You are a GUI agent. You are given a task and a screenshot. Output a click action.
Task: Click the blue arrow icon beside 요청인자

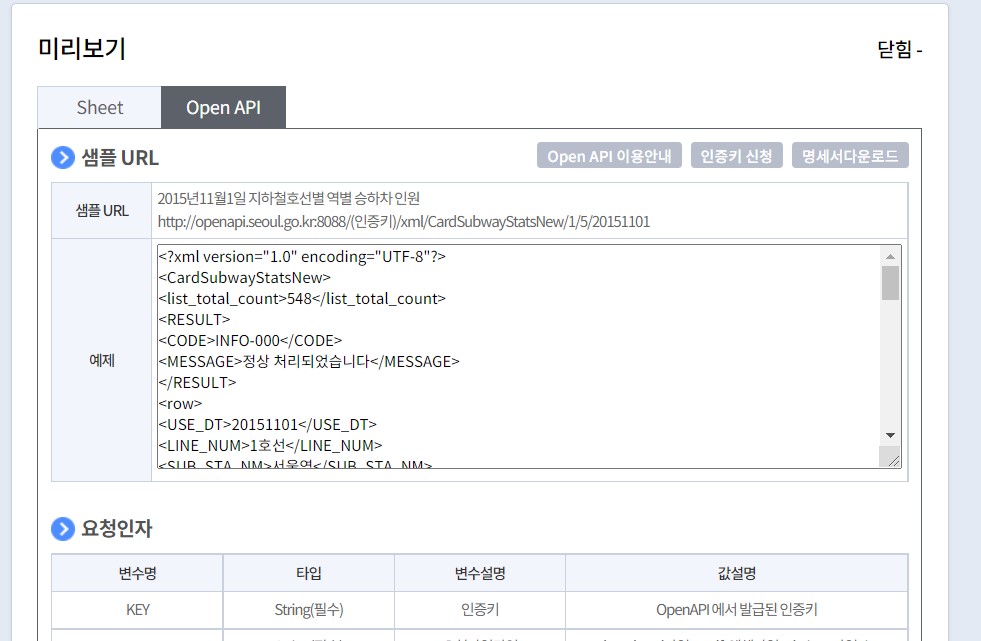point(62,528)
